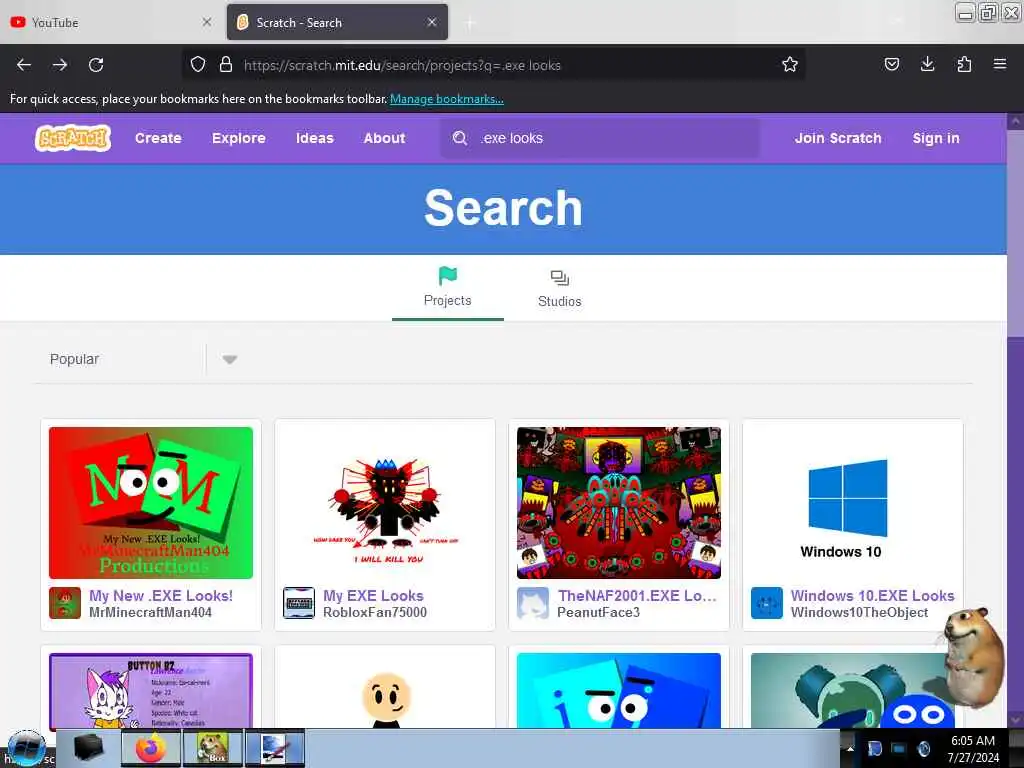This screenshot has height=768, width=1024.
Task: Open Windows10TheObject's avatar icon
Action: [x=767, y=603]
